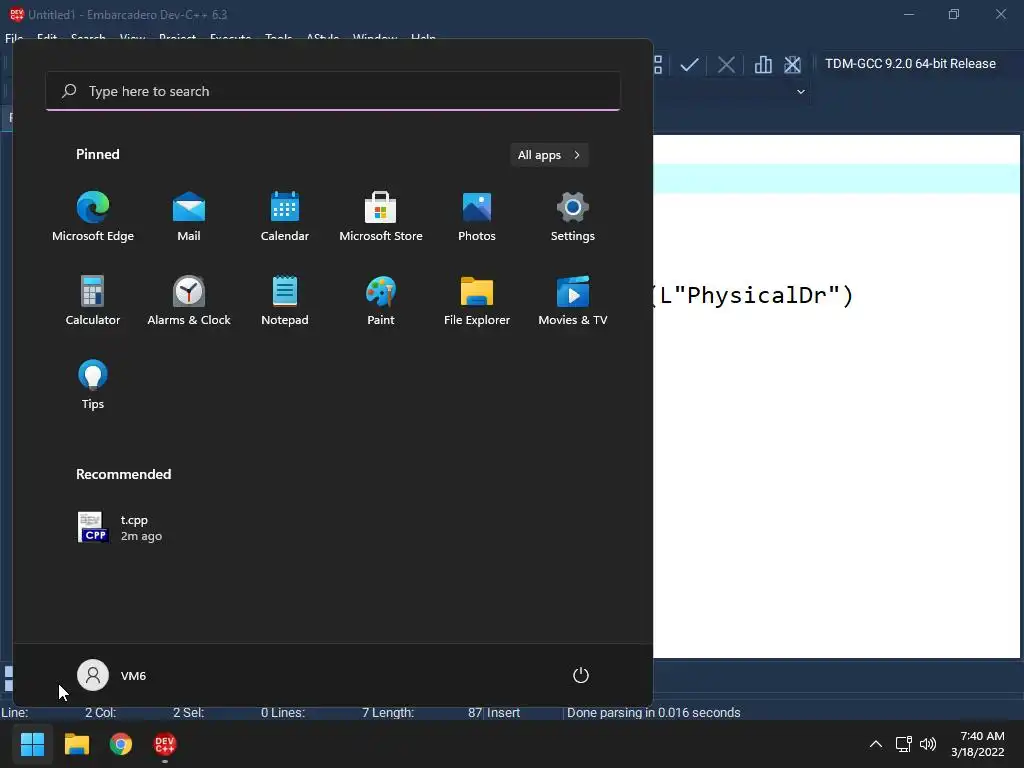Open the VM6 user account menu
The image size is (1024, 768).
112,675
